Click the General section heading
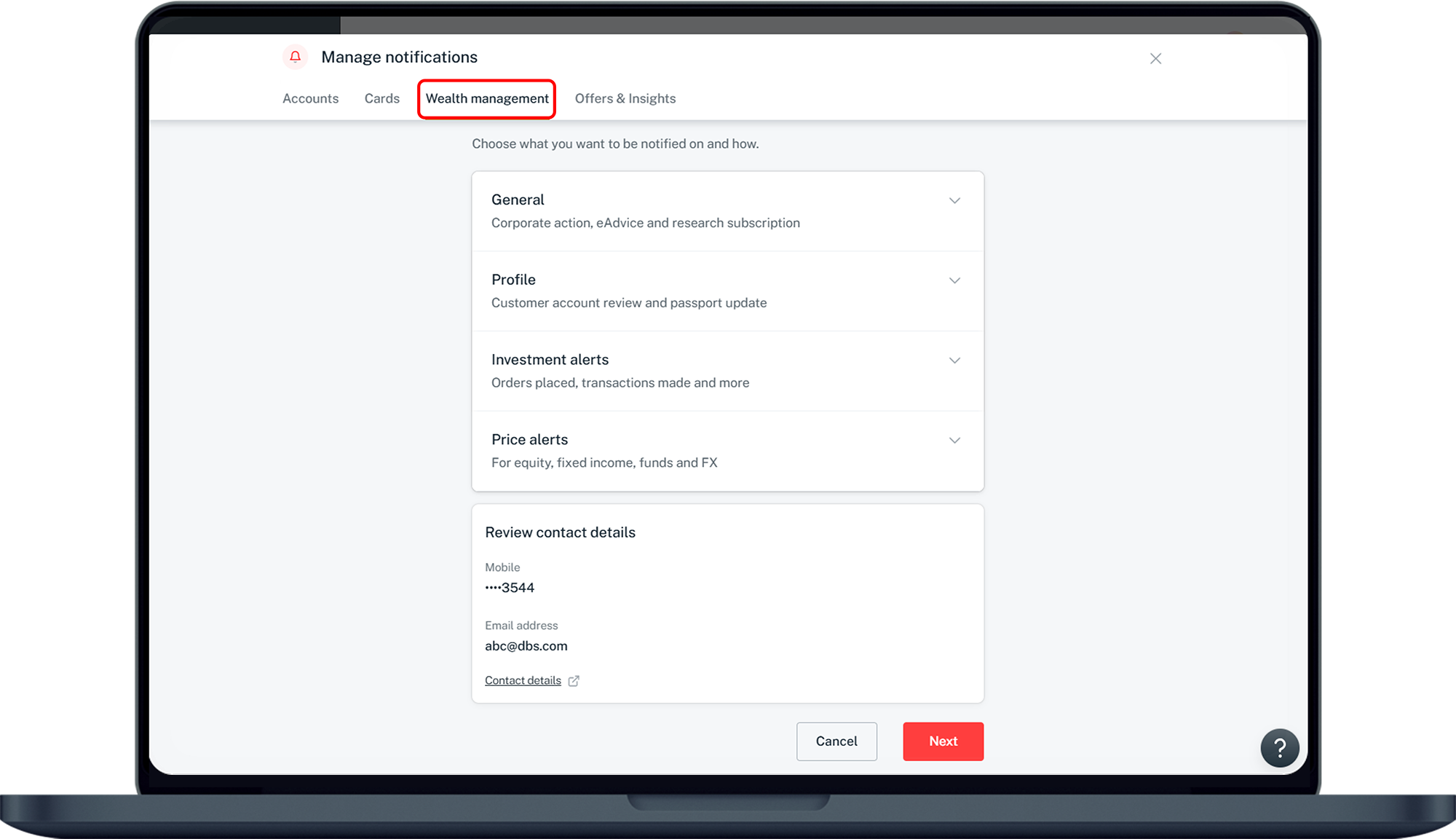Image resolution: width=1456 pixels, height=839 pixels. click(518, 200)
